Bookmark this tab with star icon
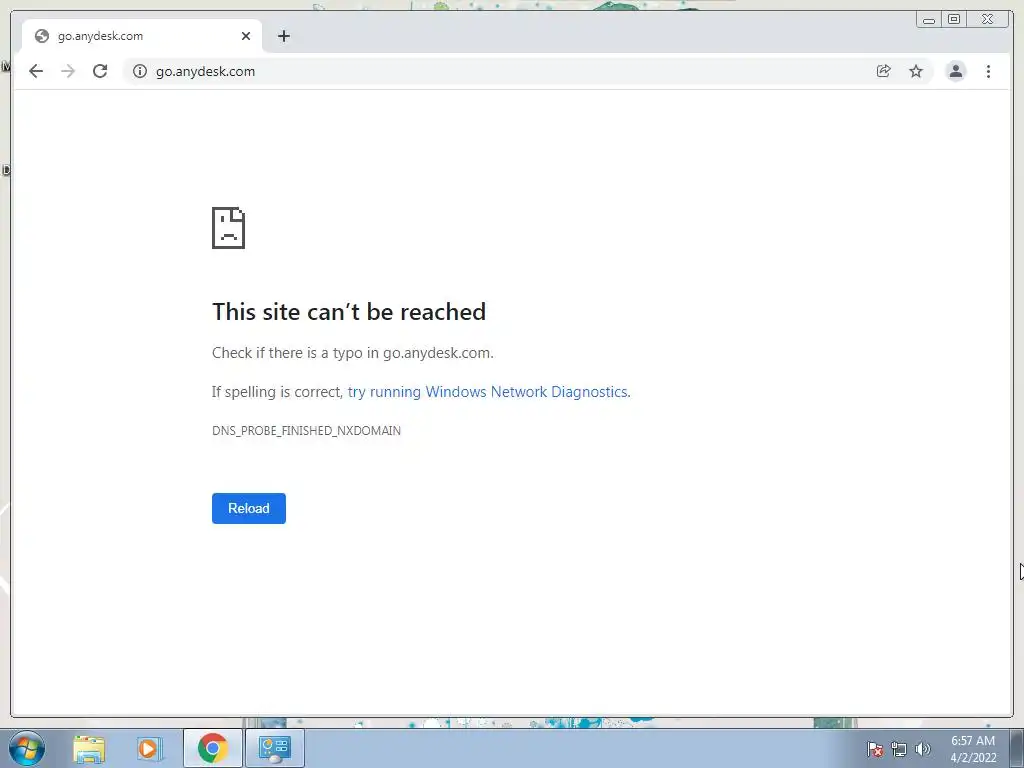The height and width of the screenshot is (768, 1024). coord(916,71)
